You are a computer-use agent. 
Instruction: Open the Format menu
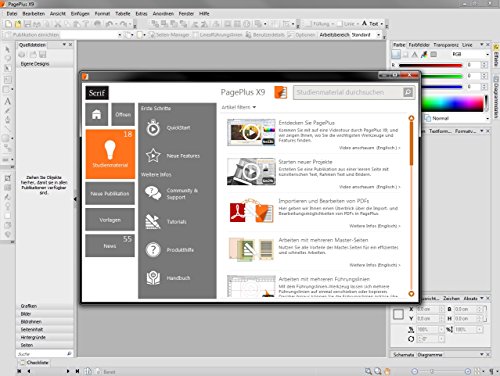pyautogui.click(x=102, y=14)
